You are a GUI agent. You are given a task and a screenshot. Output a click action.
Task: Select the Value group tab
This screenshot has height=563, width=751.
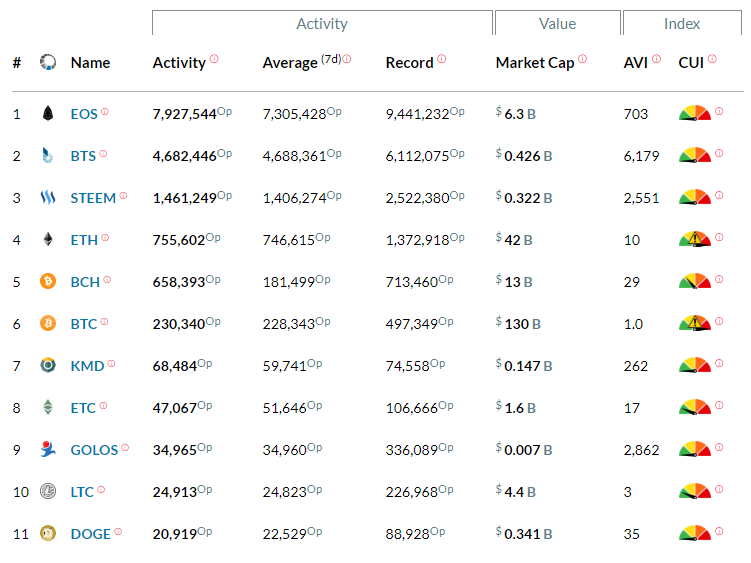pyautogui.click(x=558, y=23)
